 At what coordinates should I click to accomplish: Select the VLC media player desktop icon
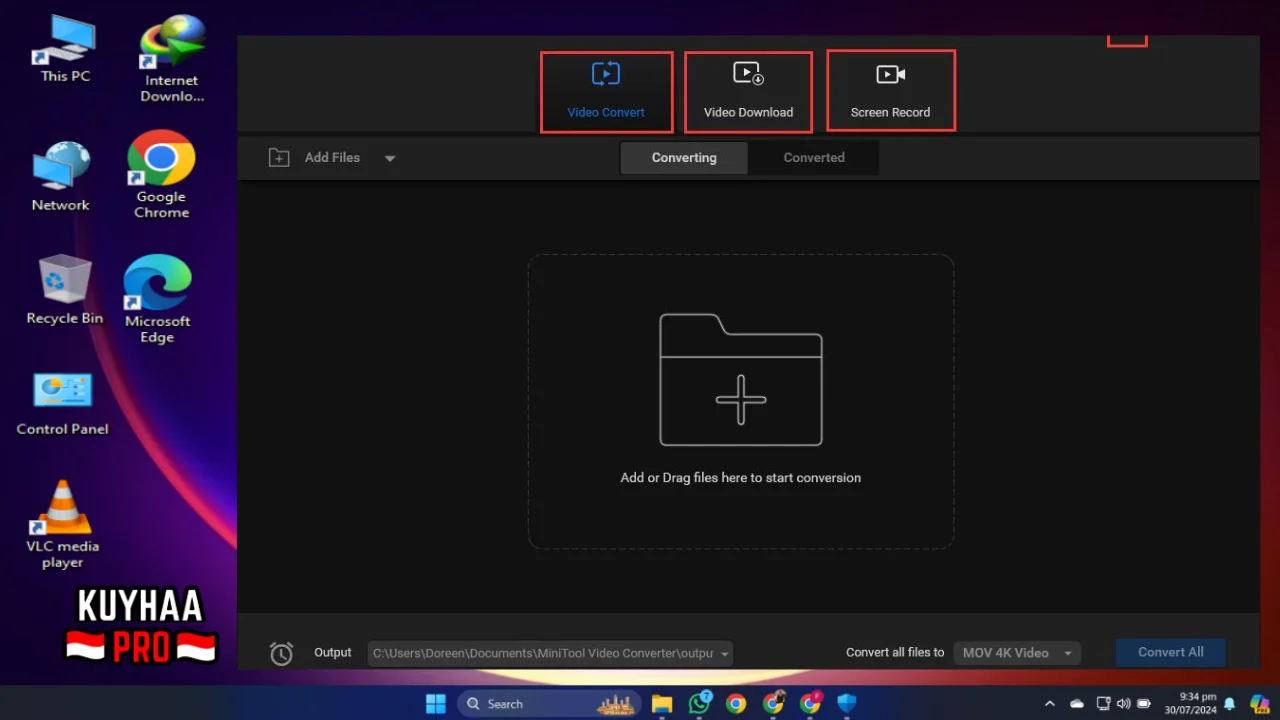(x=62, y=525)
